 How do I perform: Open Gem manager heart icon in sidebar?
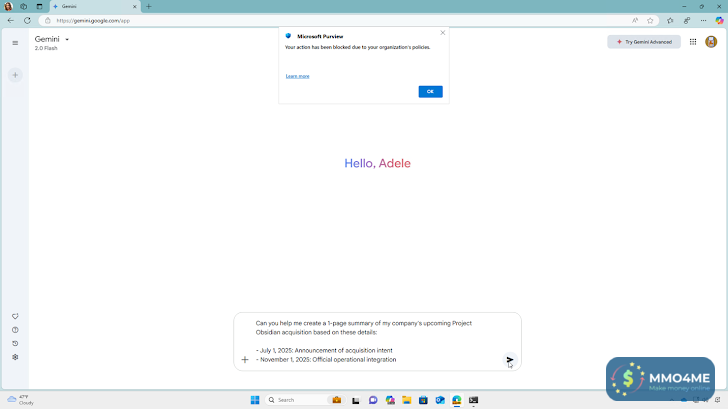(15, 316)
